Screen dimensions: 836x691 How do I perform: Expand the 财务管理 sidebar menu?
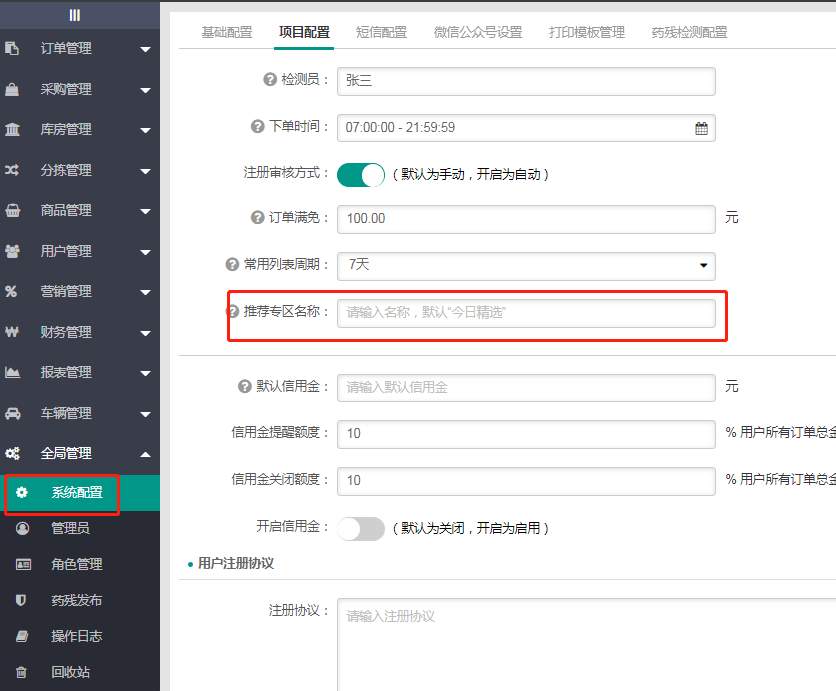point(80,332)
